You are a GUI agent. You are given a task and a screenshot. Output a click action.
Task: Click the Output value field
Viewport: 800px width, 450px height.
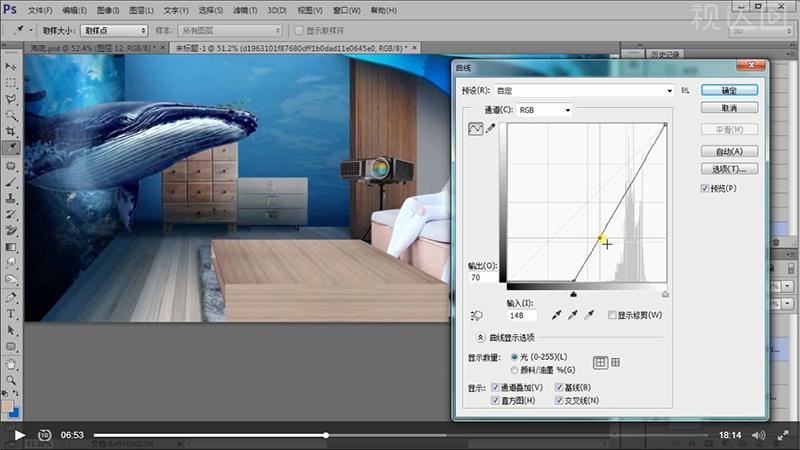[x=482, y=278]
